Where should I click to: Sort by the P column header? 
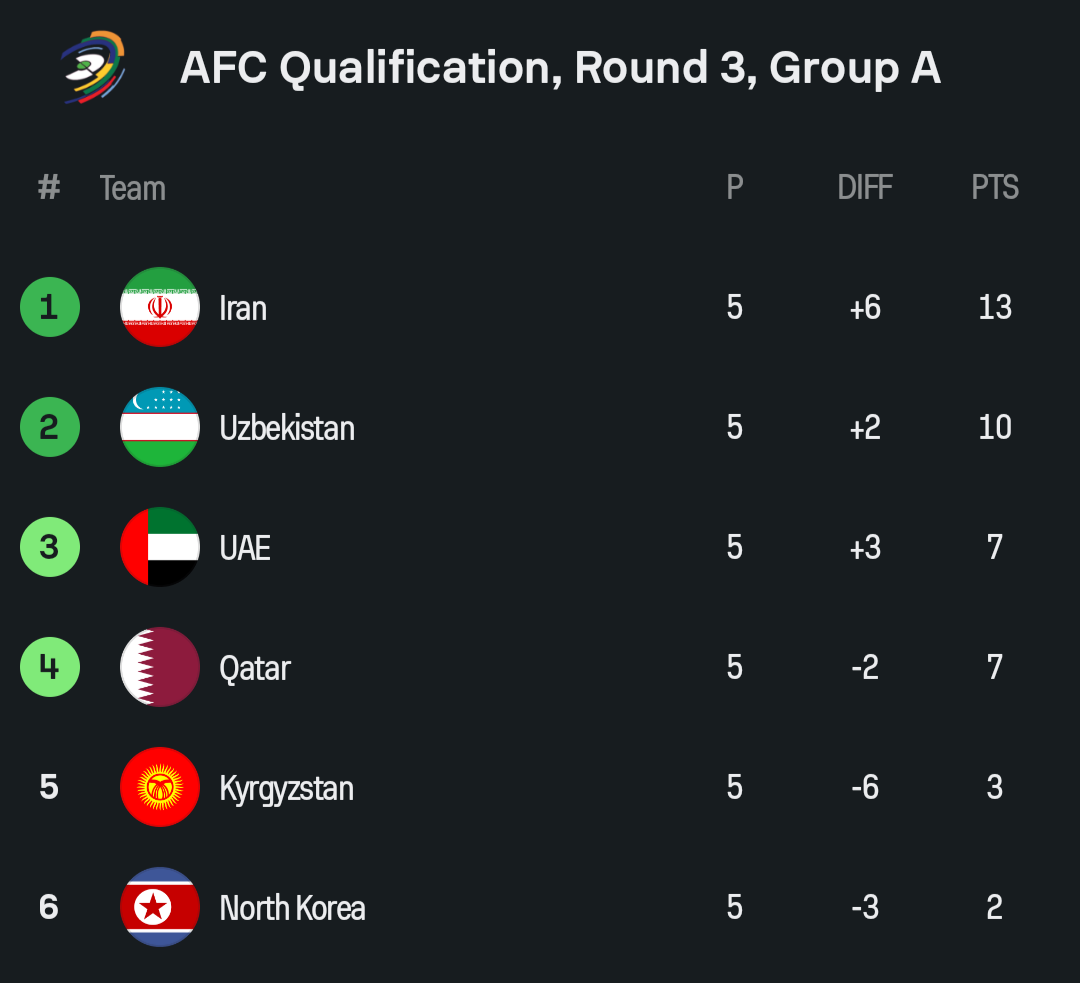[735, 188]
